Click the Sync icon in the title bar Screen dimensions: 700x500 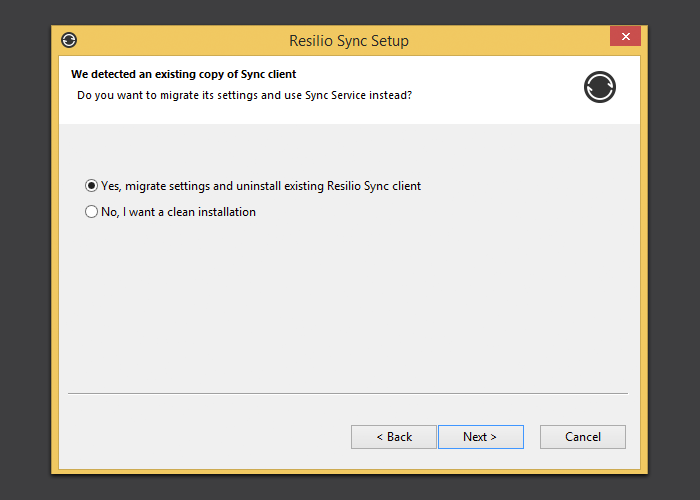69,40
